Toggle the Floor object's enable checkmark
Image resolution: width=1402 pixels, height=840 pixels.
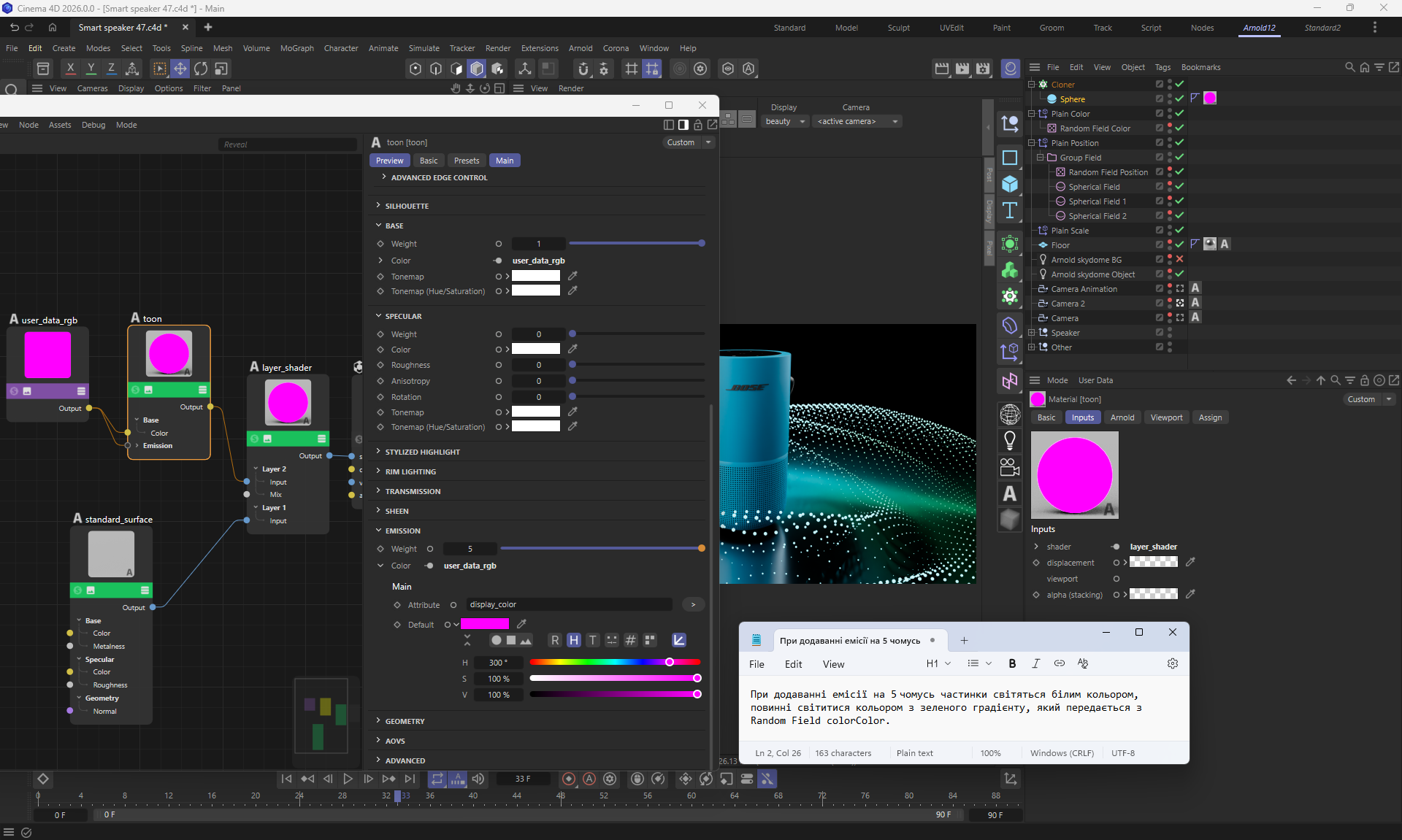point(1179,244)
